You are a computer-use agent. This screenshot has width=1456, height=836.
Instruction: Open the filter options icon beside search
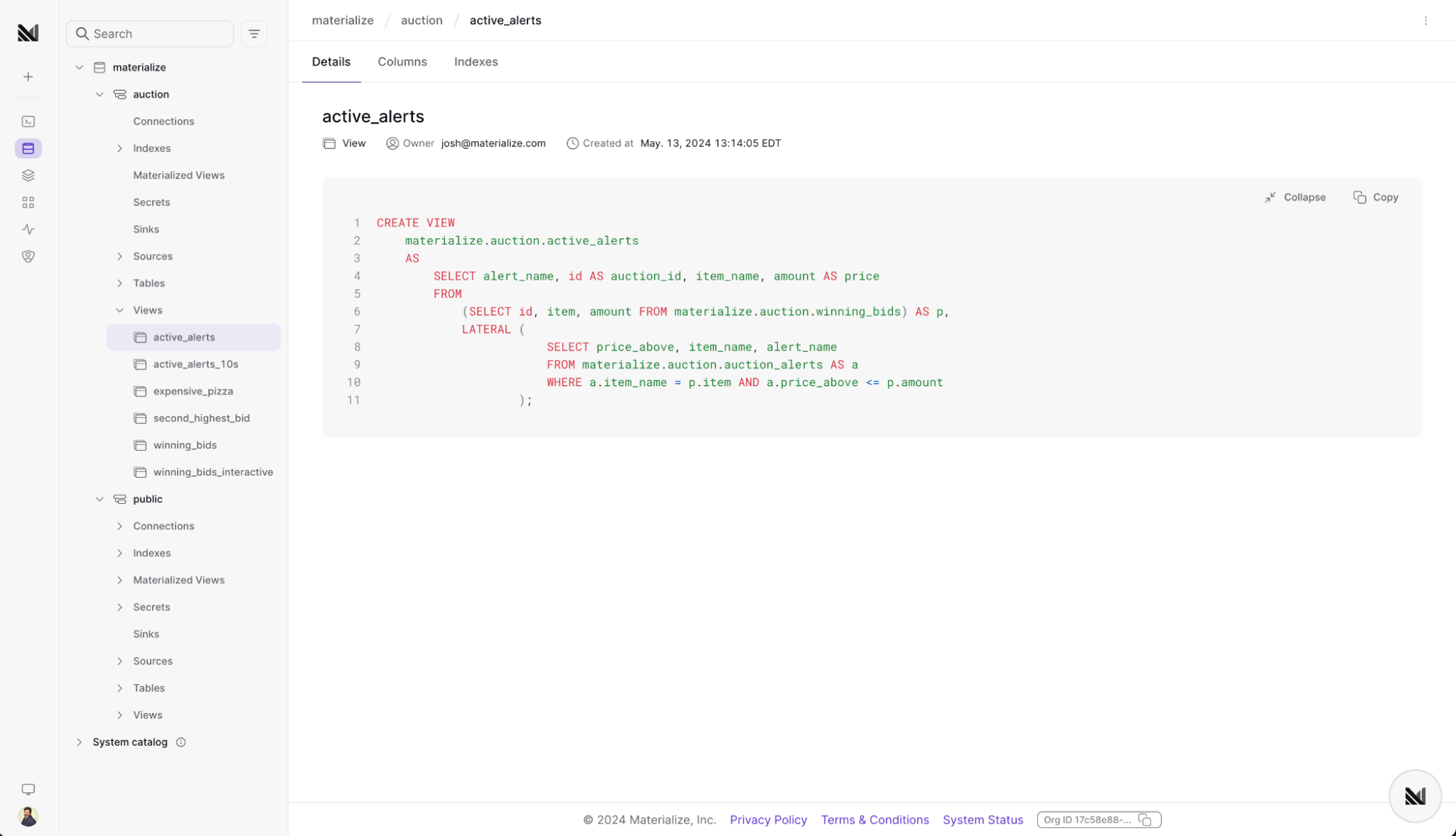pos(254,33)
